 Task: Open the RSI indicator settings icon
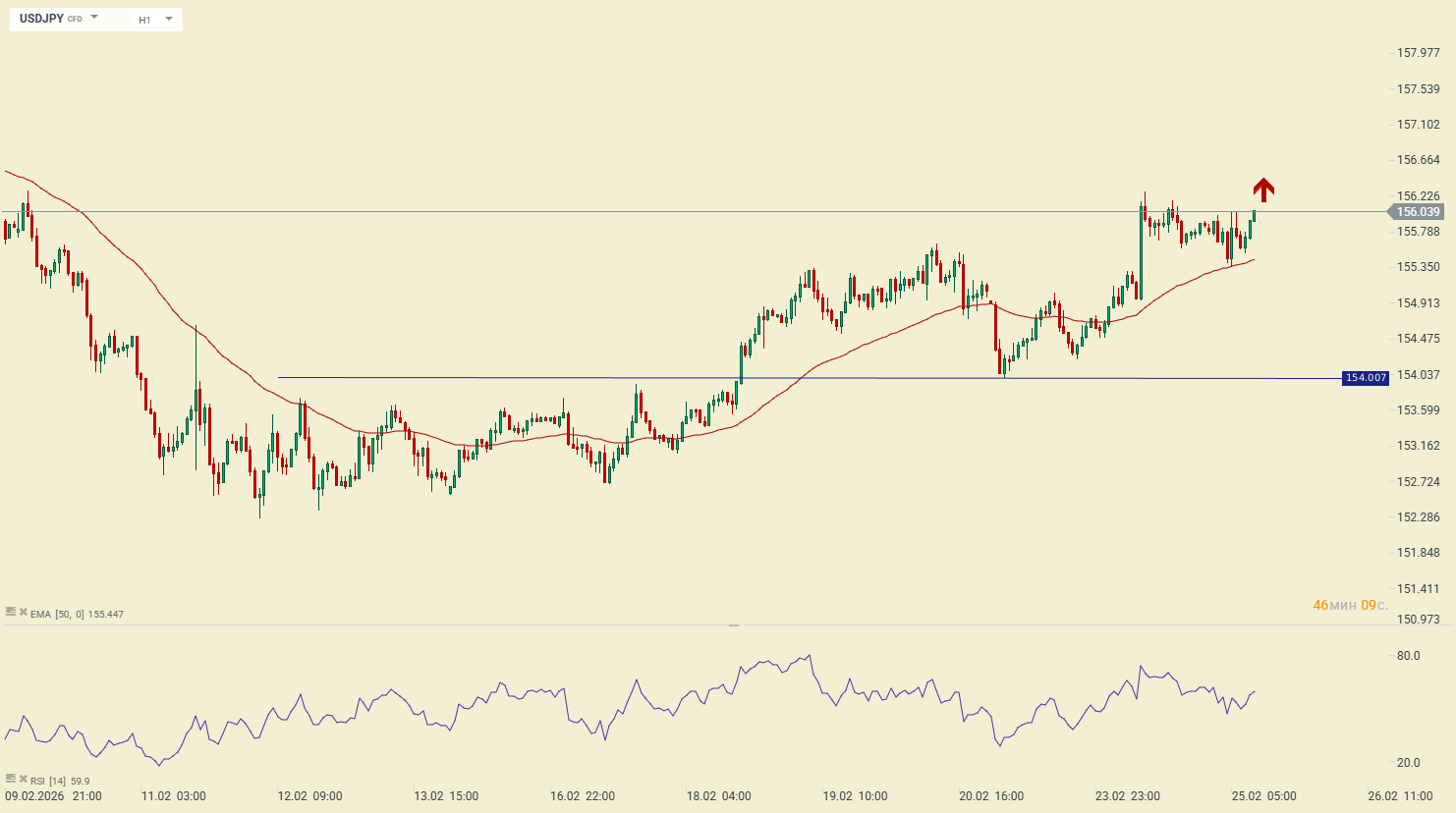11,779
